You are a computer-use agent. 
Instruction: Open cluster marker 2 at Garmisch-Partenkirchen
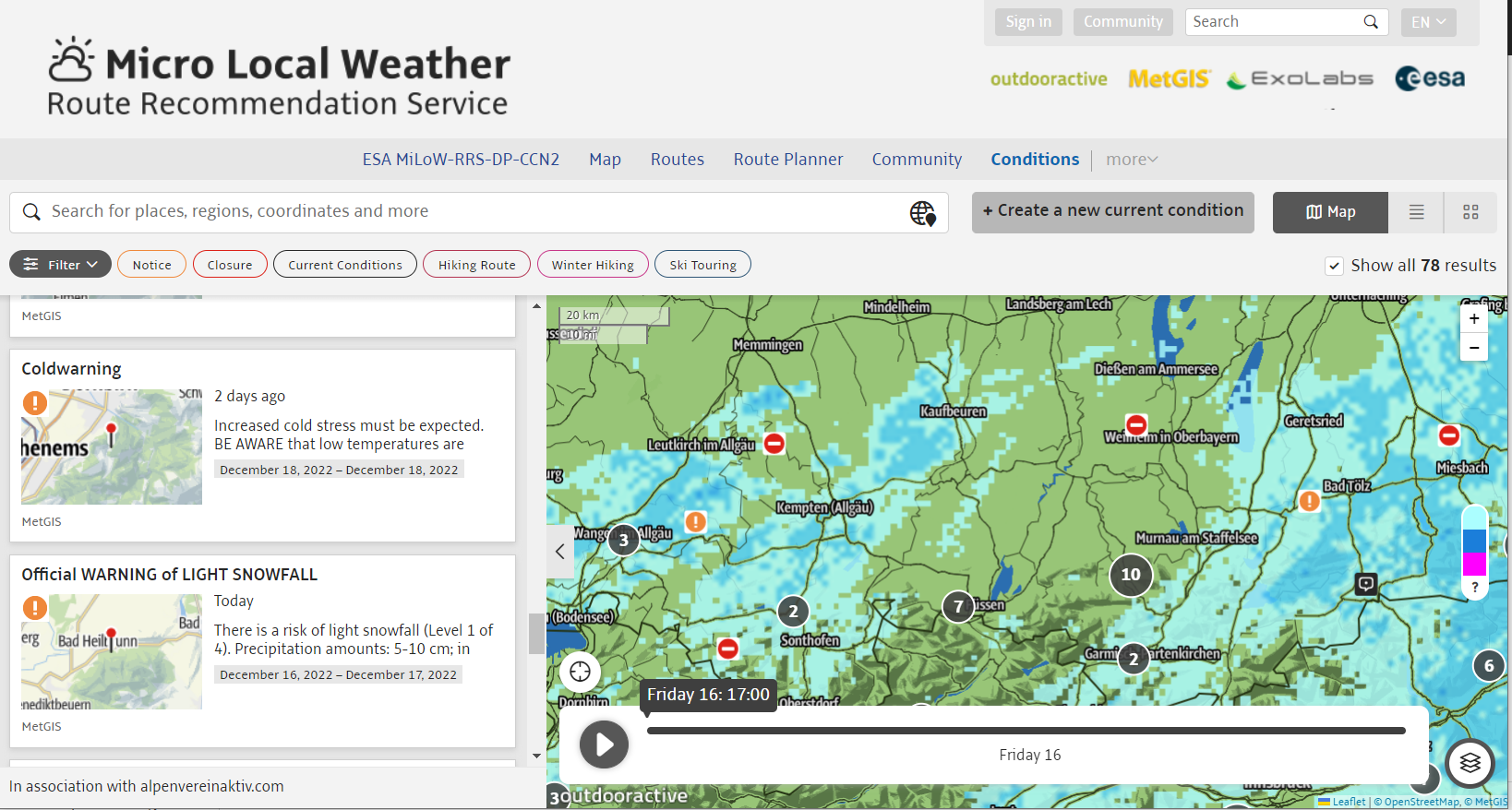[1134, 659]
